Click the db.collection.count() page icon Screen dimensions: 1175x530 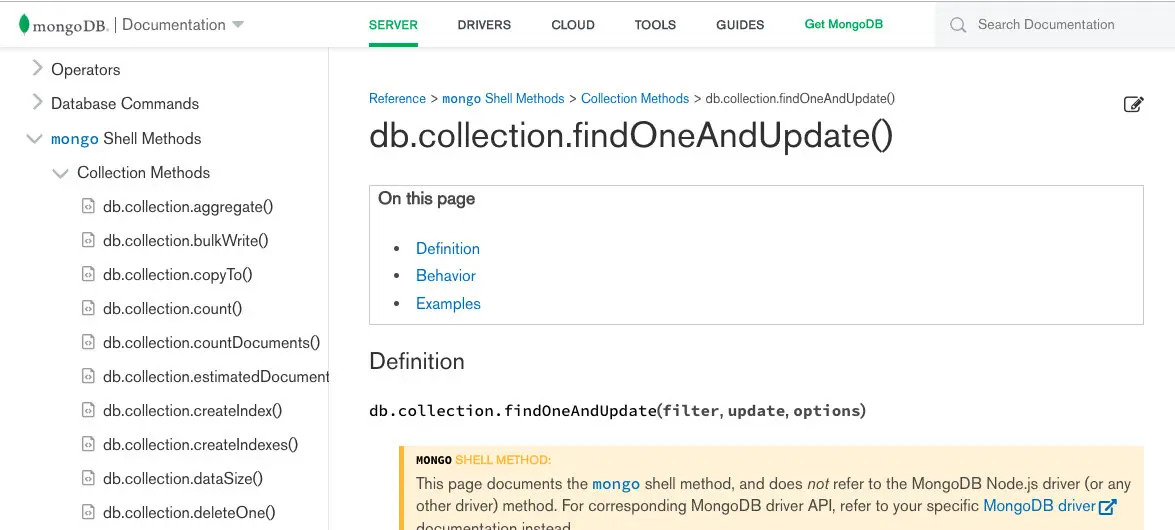pos(88,308)
